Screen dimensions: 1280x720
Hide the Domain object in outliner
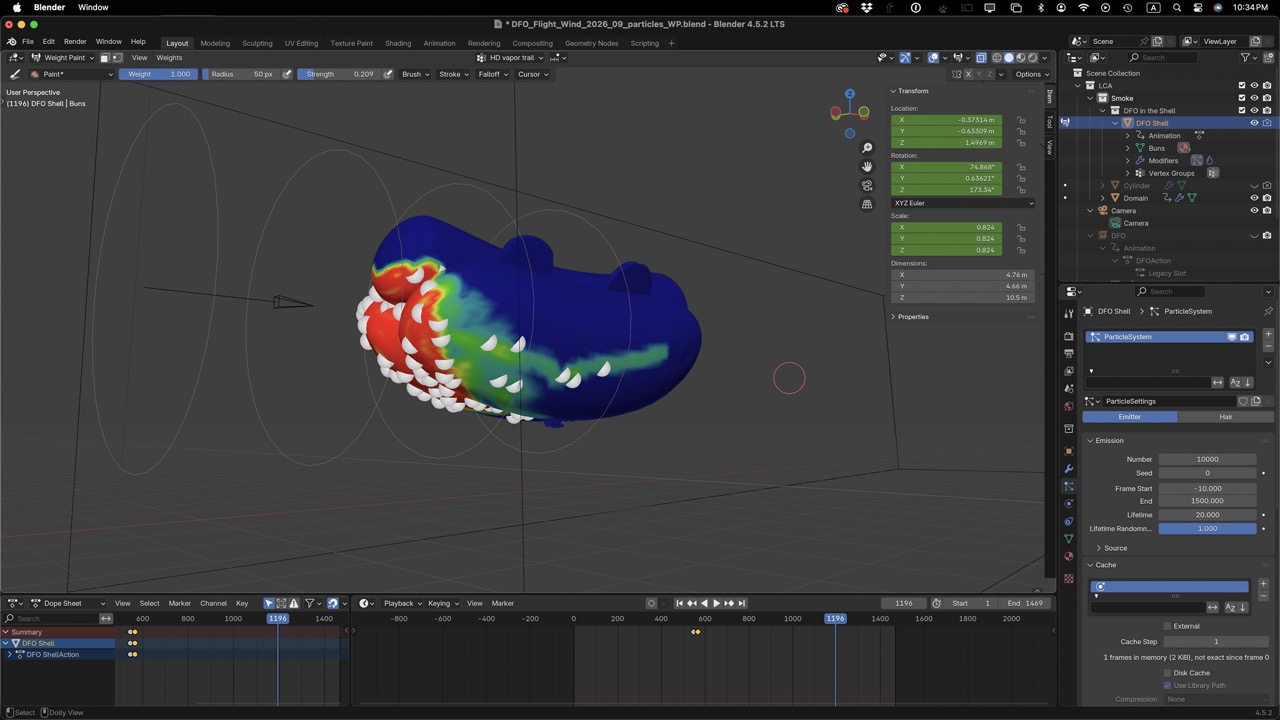pos(1254,198)
